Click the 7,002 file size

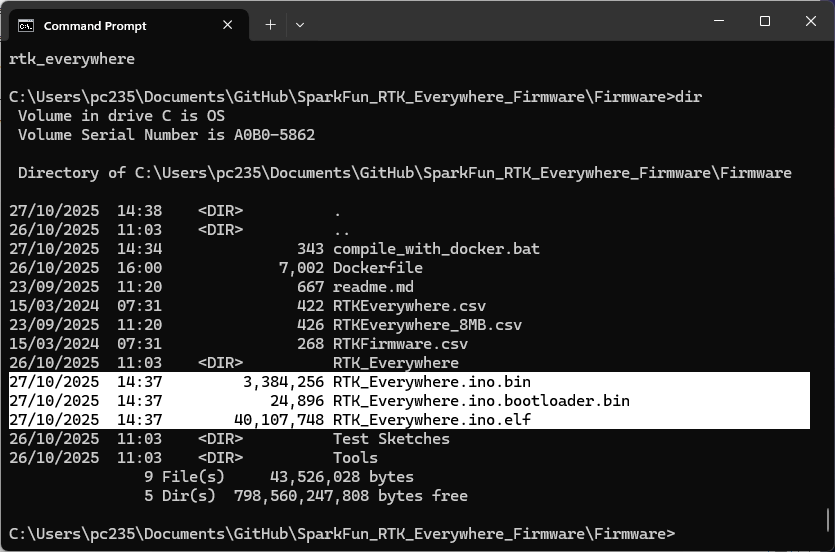tap(301, 268)
